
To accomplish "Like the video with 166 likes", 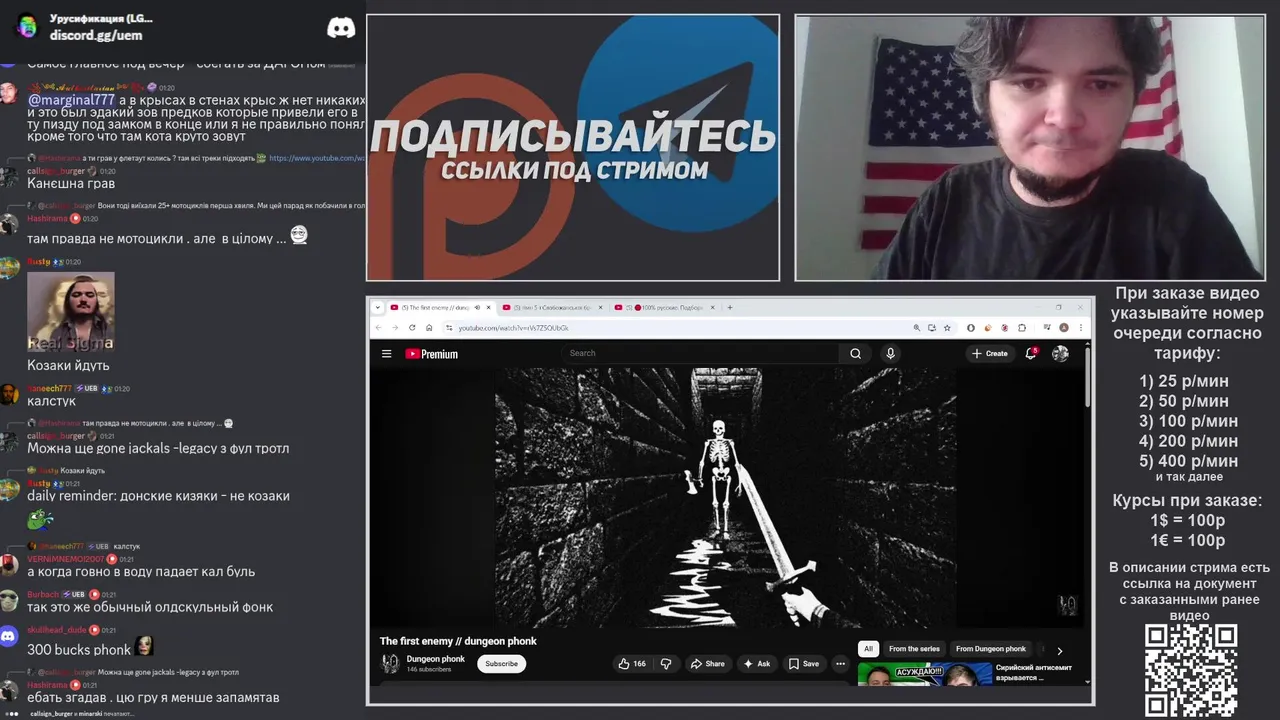I will point(631,663).
